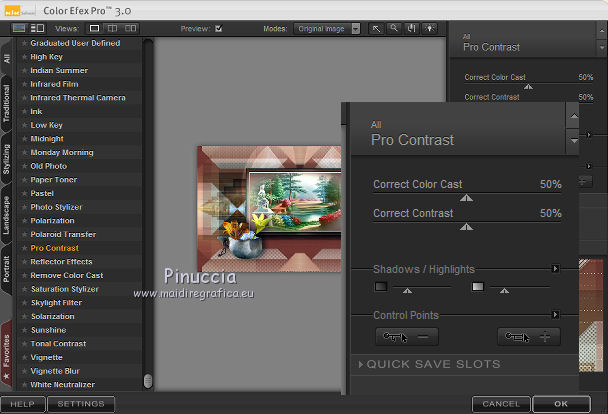Open the Modes dropdown
Screen dimensions: 608x414
click(327, 29)
